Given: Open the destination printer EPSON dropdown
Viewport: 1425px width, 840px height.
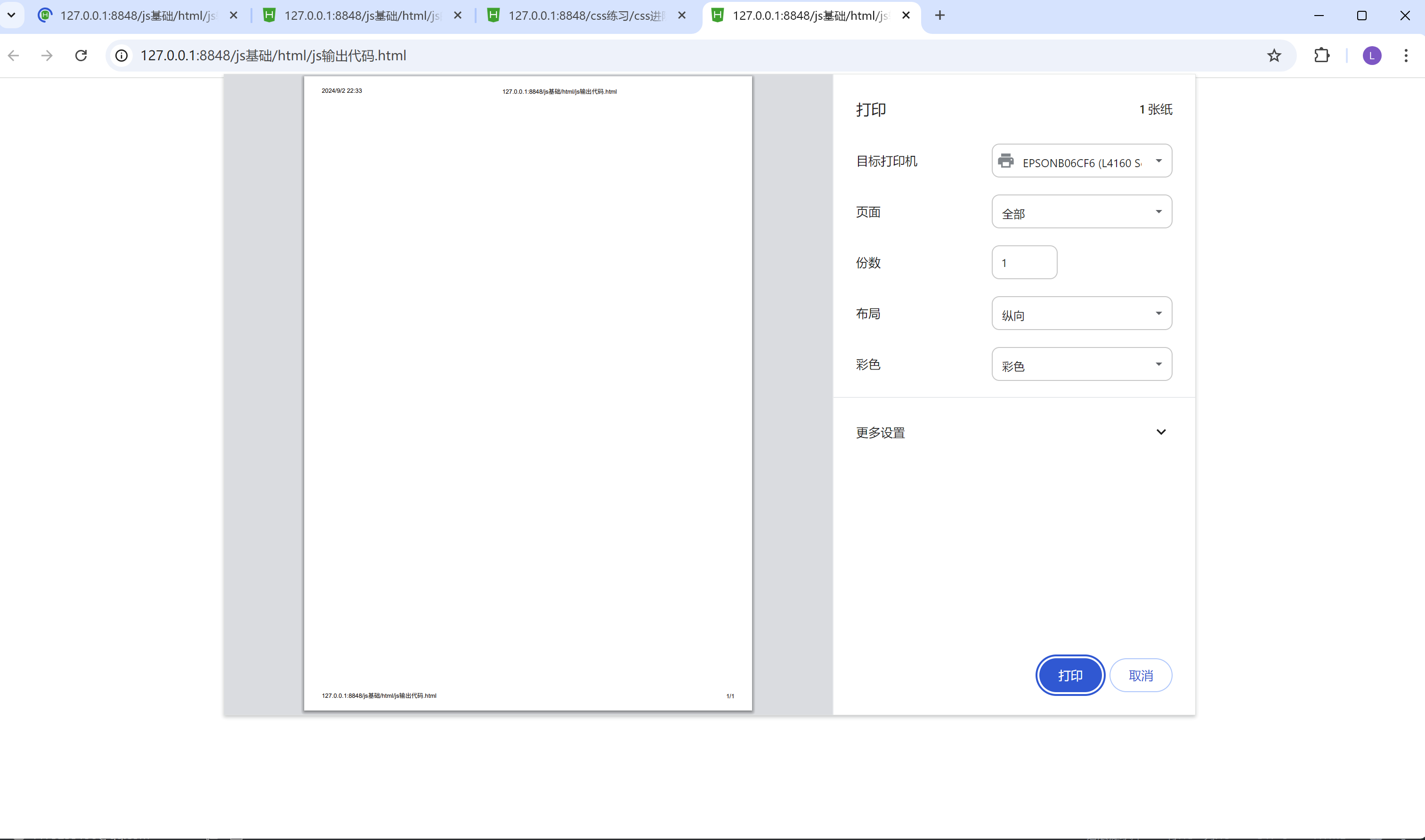Looking at the screenshot, I should click(x=1081, y=162).
